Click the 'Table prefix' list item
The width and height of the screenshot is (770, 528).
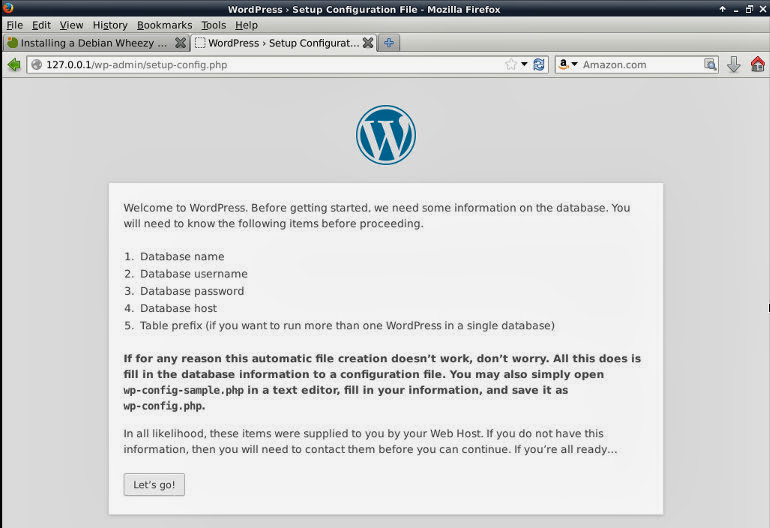pos(347,326)
